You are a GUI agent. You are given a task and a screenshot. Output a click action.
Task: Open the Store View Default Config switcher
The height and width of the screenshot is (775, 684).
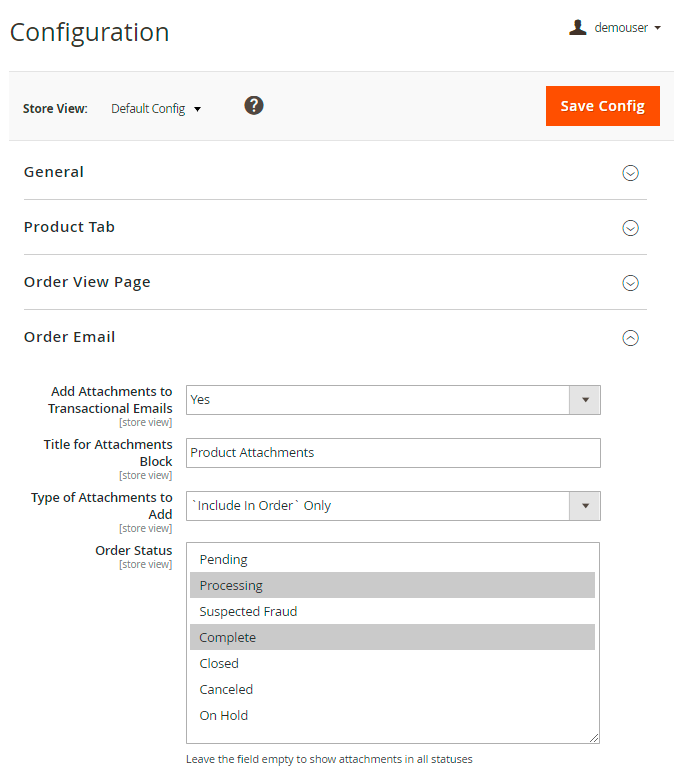tap(156, 108)
